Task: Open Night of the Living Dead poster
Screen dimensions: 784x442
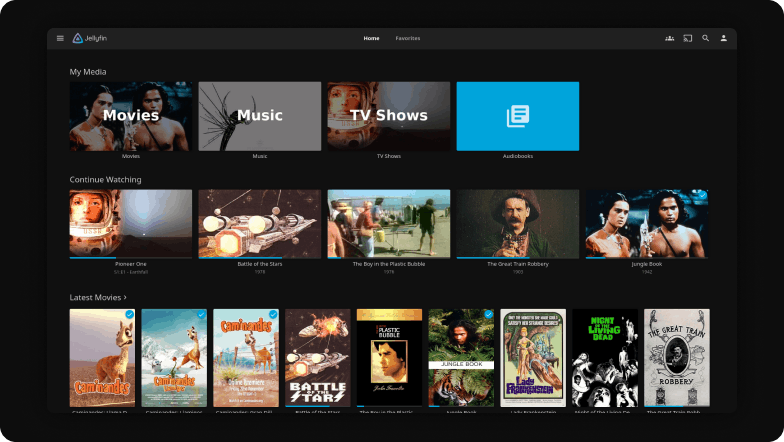Action: (604, 357)
